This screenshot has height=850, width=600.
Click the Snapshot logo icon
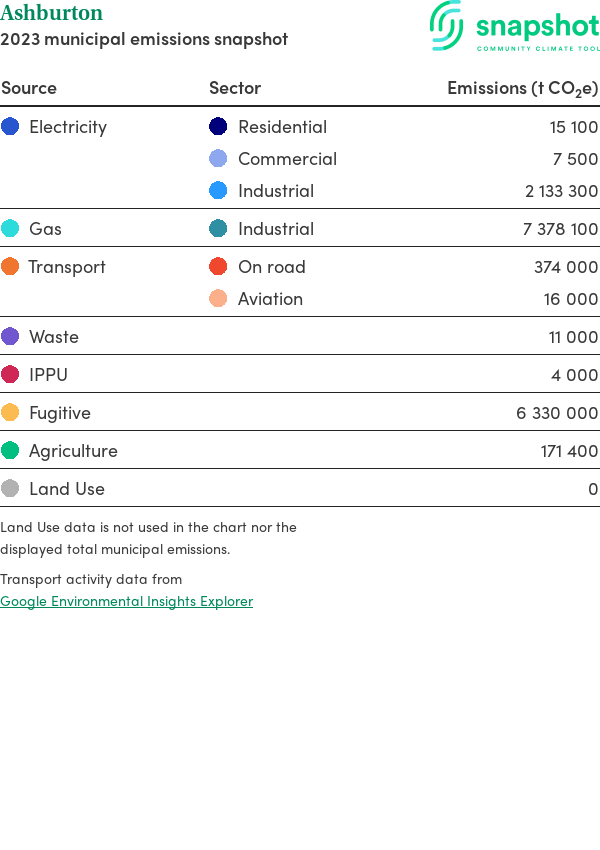click(x=447, y=25)
